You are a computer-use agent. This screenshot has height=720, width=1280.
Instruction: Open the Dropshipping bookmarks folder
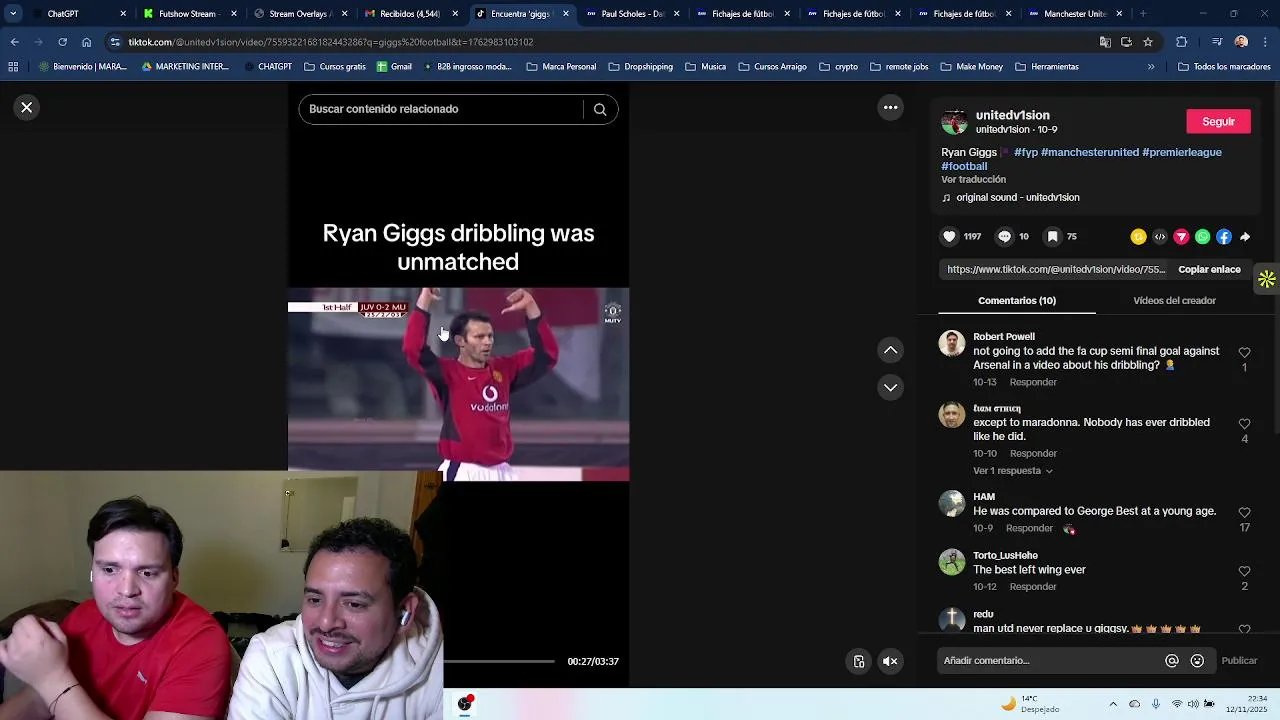[x=640, y=67]
